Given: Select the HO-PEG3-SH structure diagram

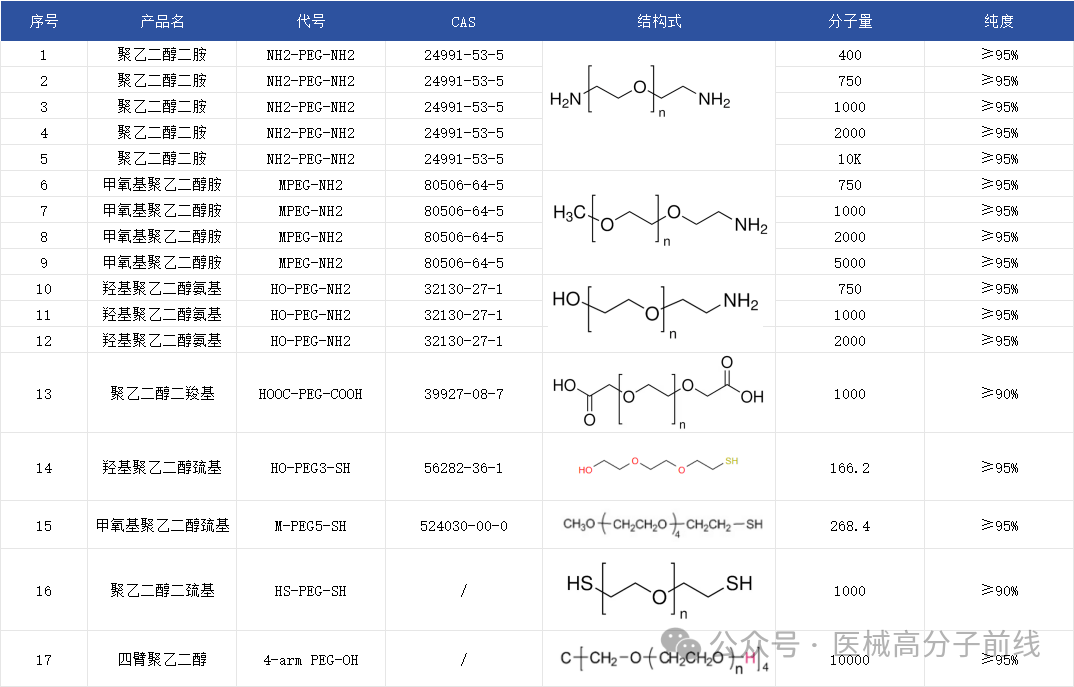Looking at the screenshot, I should (x=658, y=466).
